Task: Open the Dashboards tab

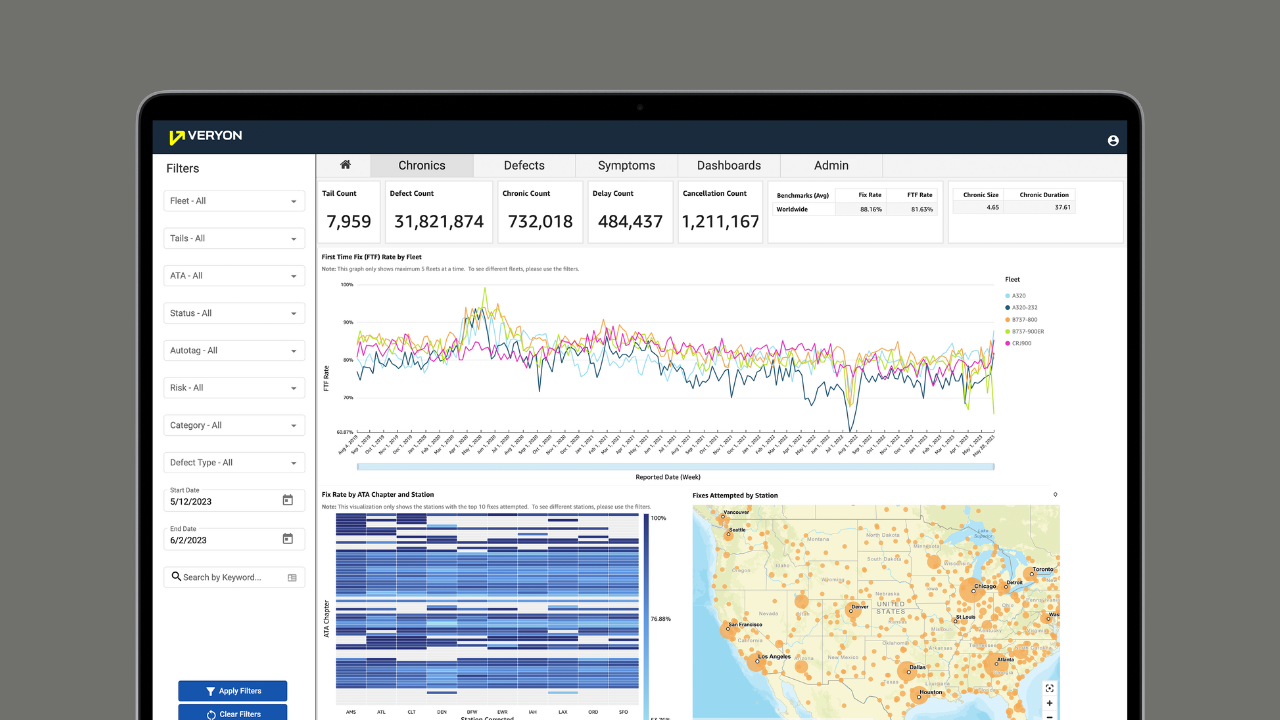Action: [x=728, y=166]
